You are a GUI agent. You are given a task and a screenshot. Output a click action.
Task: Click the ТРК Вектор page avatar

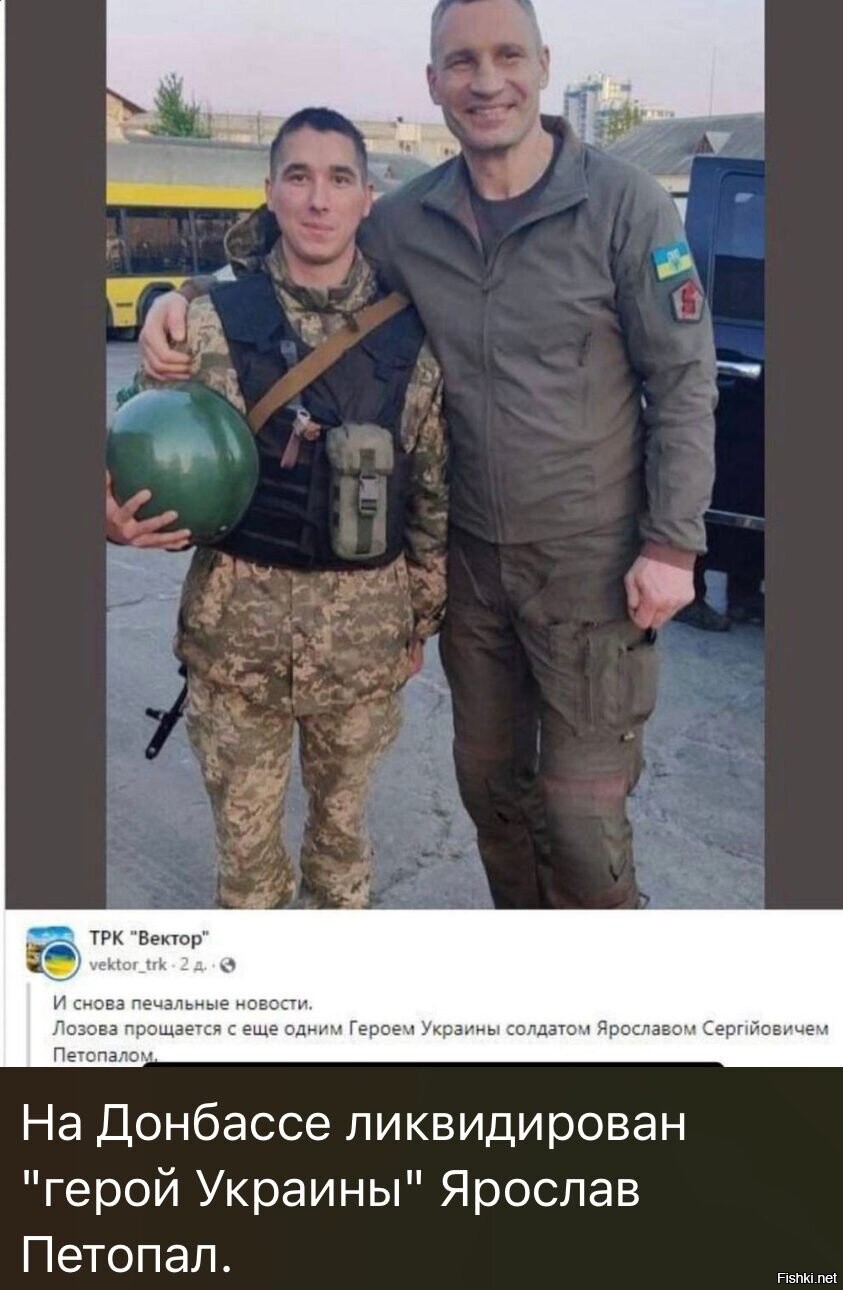[x=50, y=951]
